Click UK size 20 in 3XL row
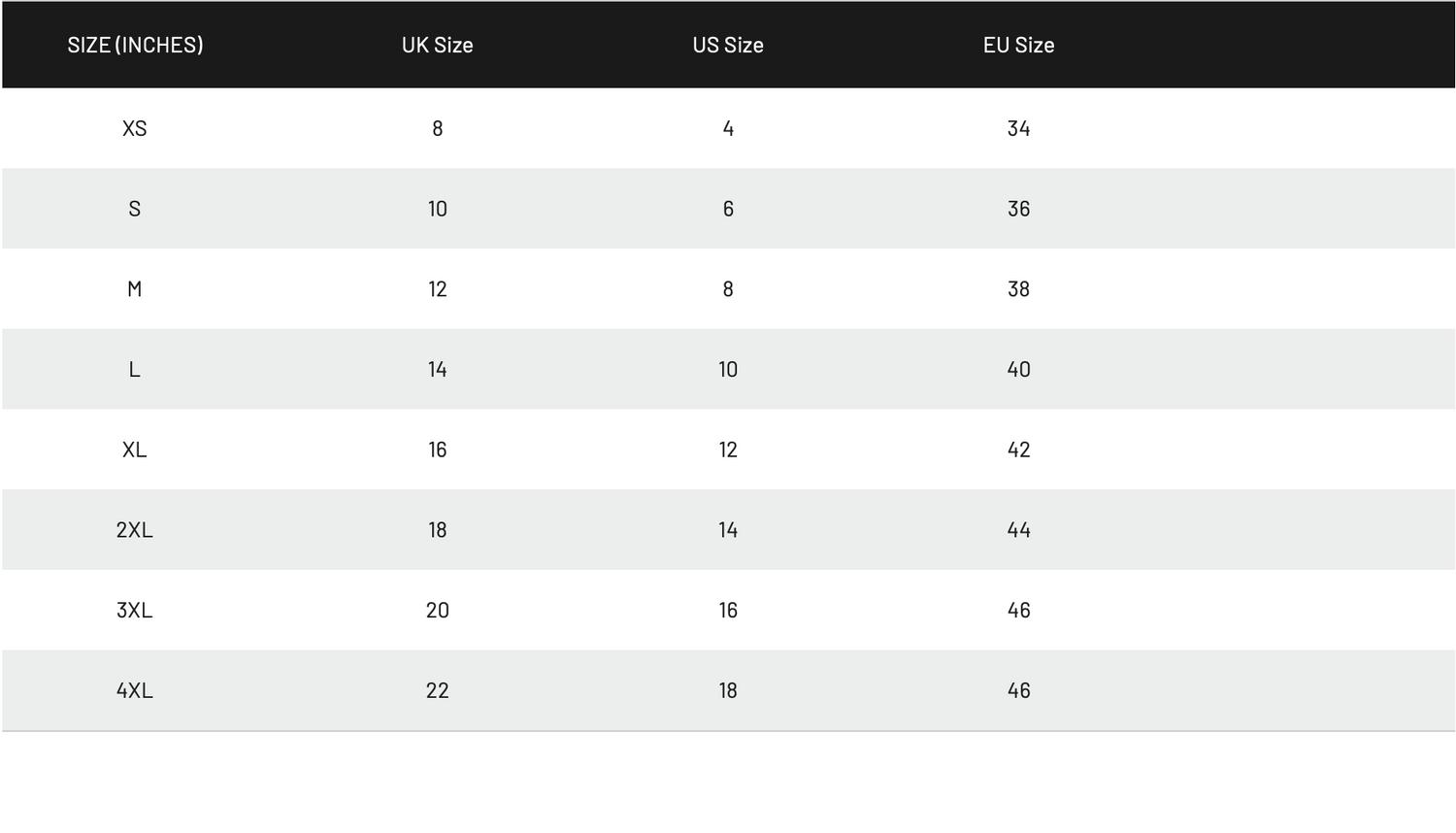This screenshot has height=833, width=1456. (x=437, y=611)
